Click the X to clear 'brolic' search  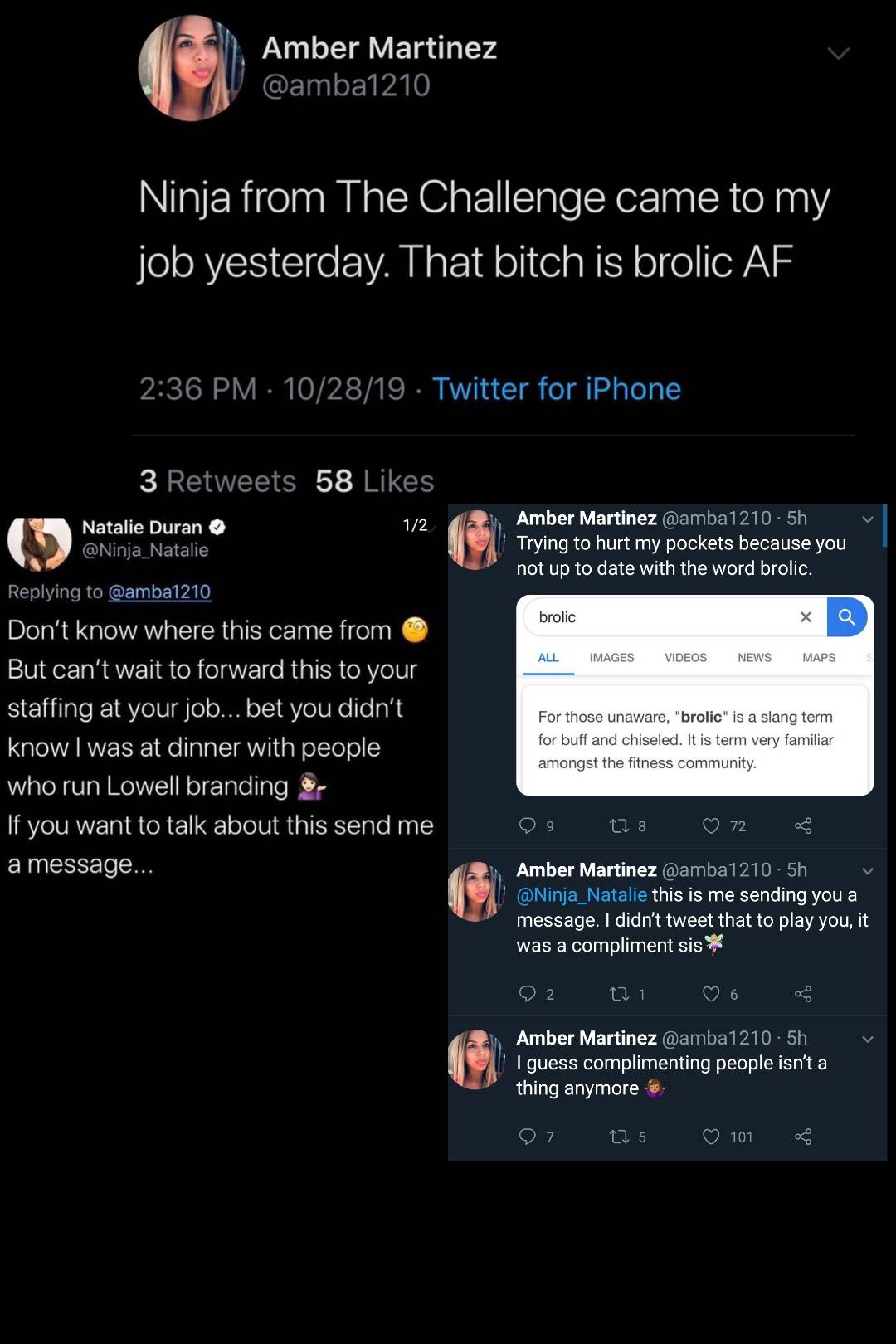pos(805,617)
